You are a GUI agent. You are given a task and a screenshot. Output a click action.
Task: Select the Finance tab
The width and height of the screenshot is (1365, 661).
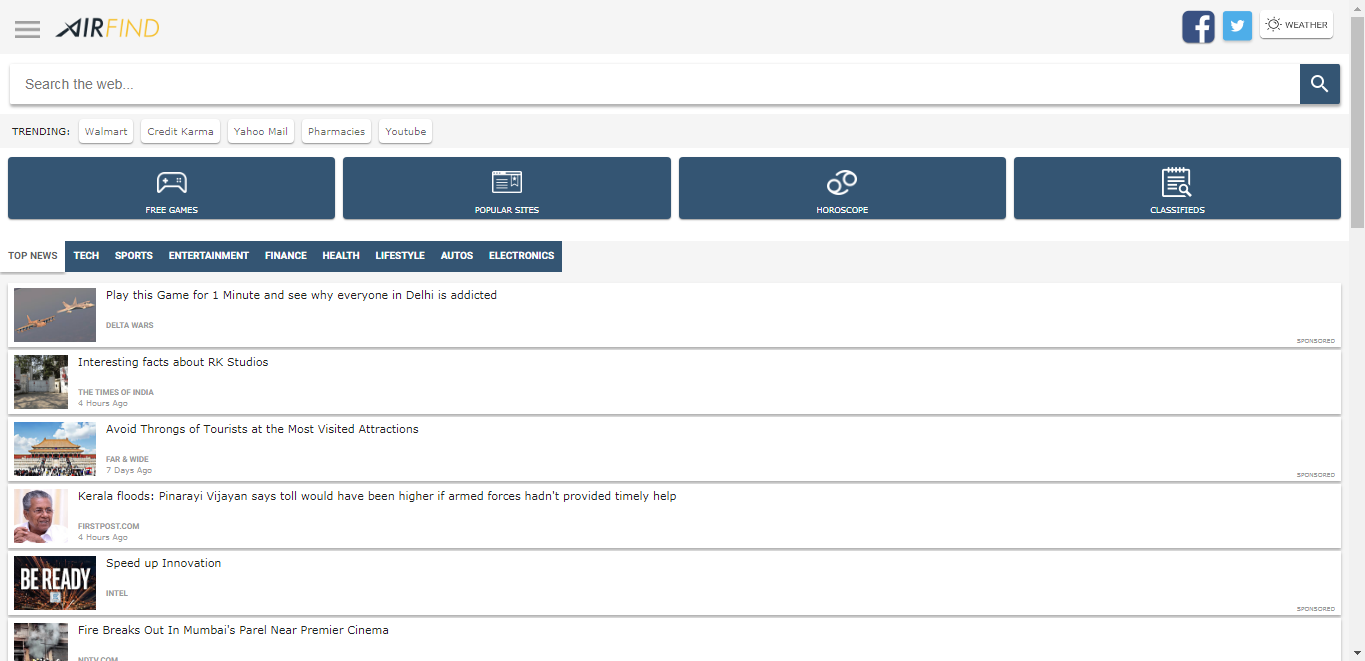click(x=285, y=256)
